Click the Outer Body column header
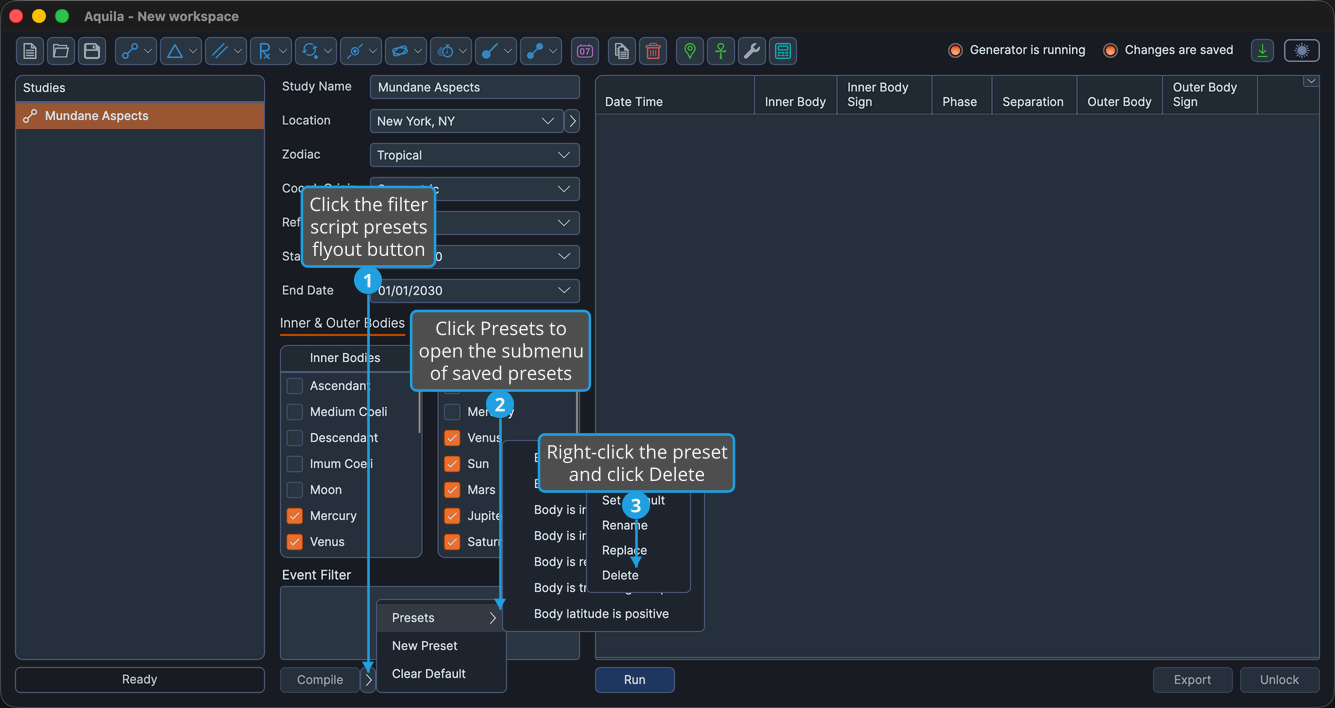The image size is (1335, 708). (x=1119, y=95)
